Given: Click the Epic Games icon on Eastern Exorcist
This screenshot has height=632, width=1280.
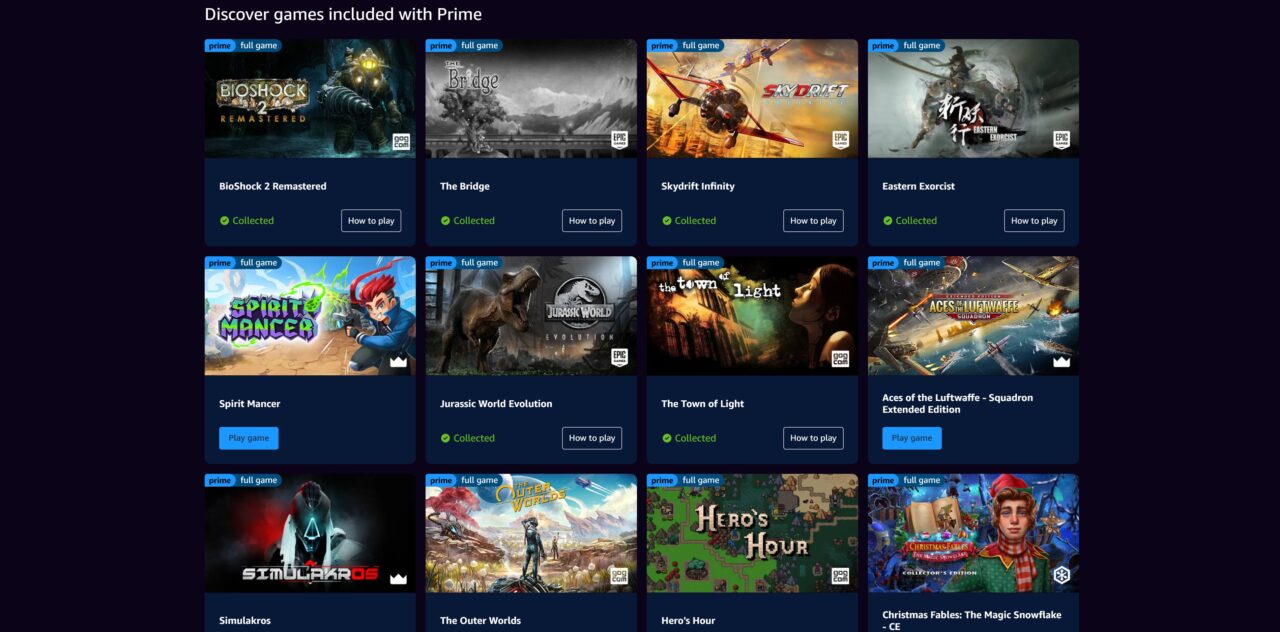Looking at the screenshot, I should [x=1061, y=139].
